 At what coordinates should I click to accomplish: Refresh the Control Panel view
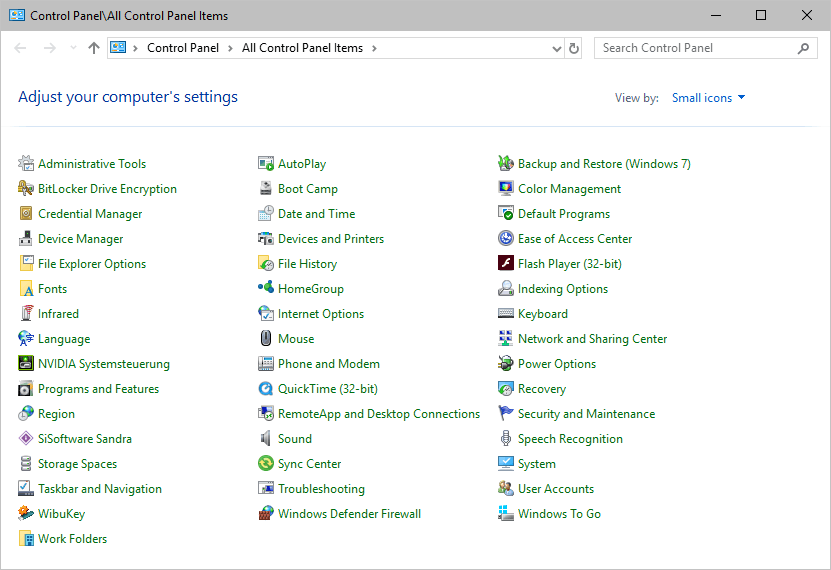(x=574, y=48)
